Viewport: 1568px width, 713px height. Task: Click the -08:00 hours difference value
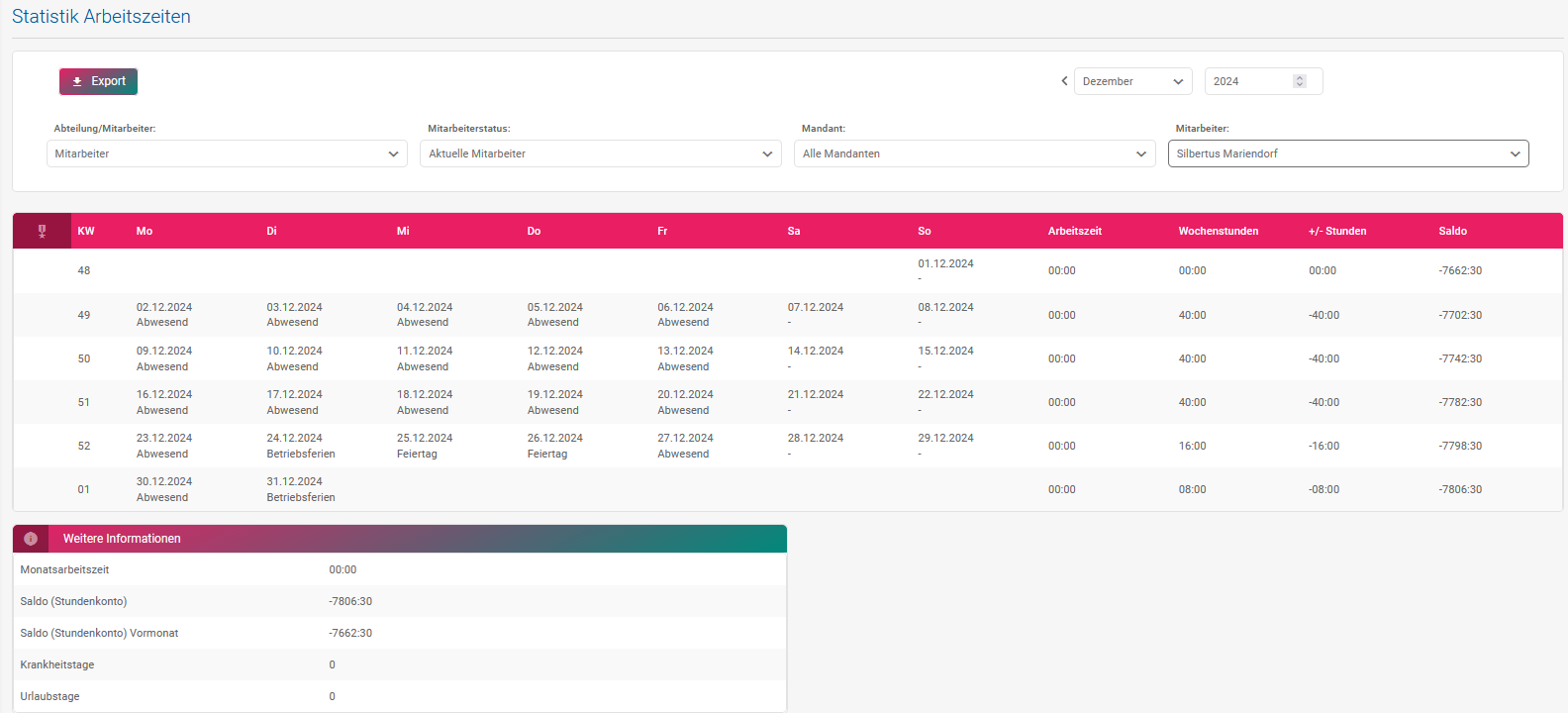1323,489
